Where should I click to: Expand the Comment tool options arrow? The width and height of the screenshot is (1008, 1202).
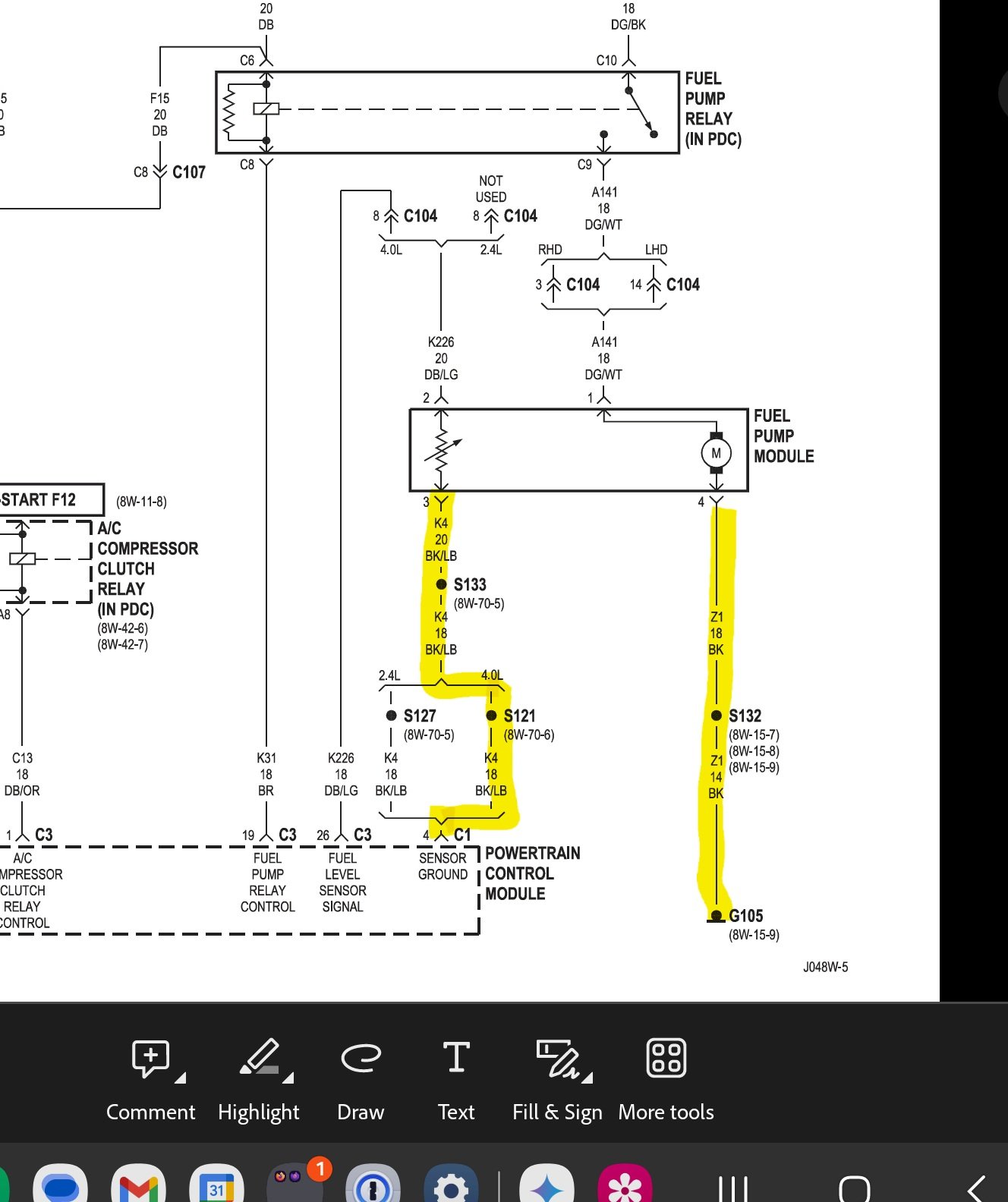(x=181, y=1077)
